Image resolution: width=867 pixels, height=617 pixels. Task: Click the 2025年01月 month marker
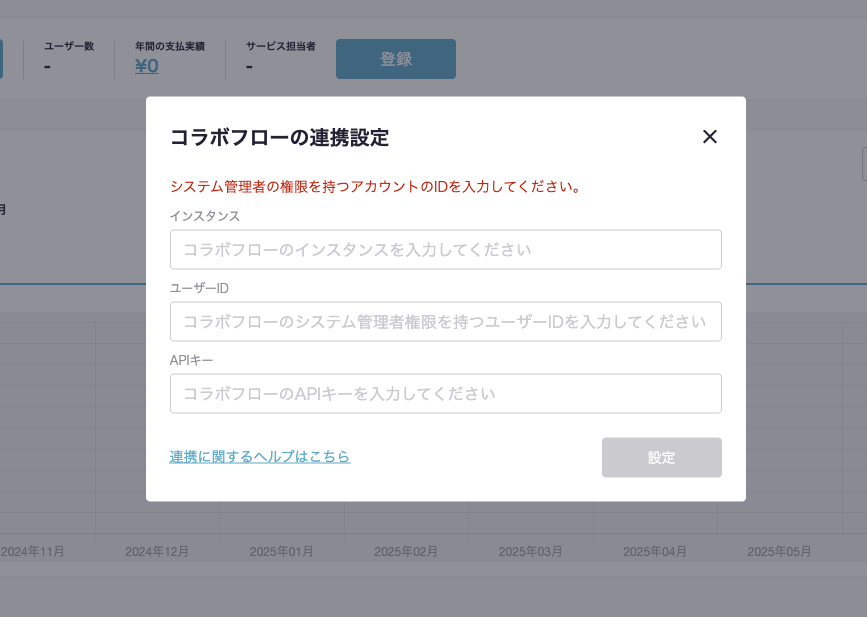(x=281, y=552)
